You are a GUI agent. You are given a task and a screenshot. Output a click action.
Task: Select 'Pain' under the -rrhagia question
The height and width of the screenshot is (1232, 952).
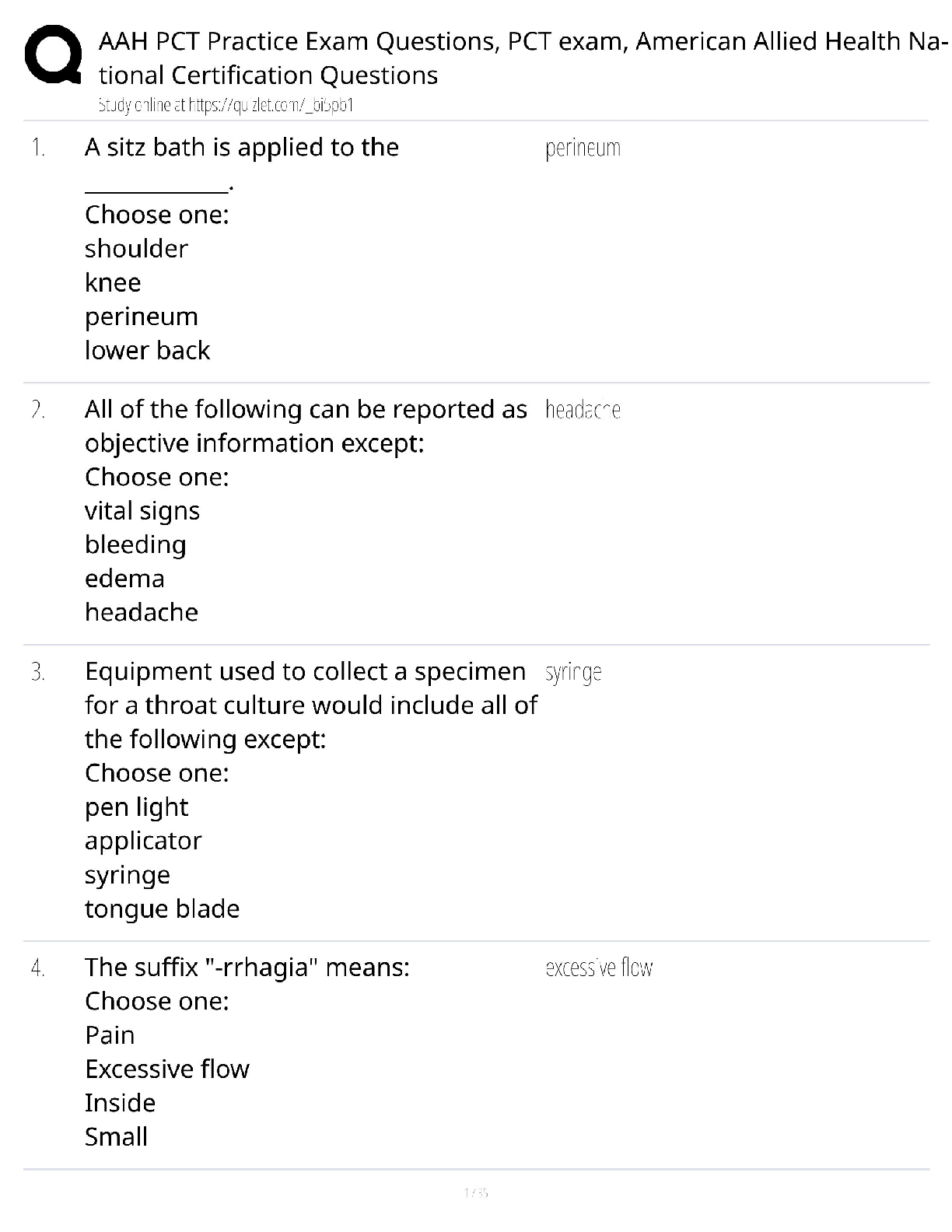click(x=110, y=1035)
